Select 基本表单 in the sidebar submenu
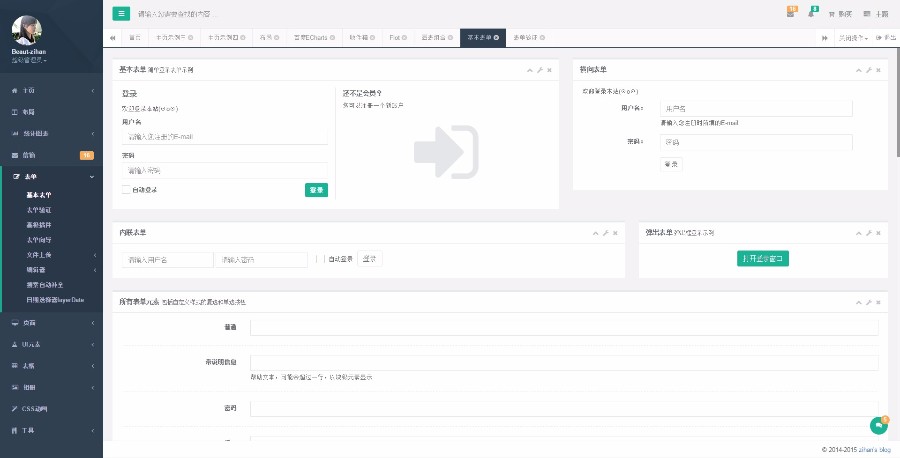The height and width of the screenshot is (458, 900). tap(38, 195)
